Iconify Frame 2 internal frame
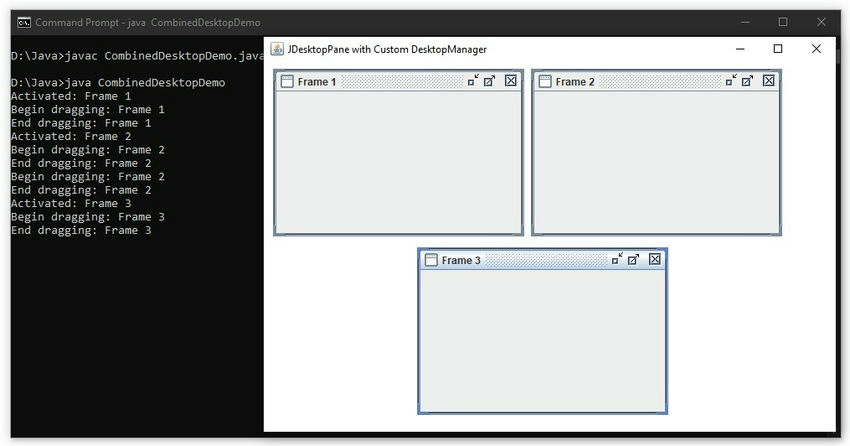 (x=731, y=81)
